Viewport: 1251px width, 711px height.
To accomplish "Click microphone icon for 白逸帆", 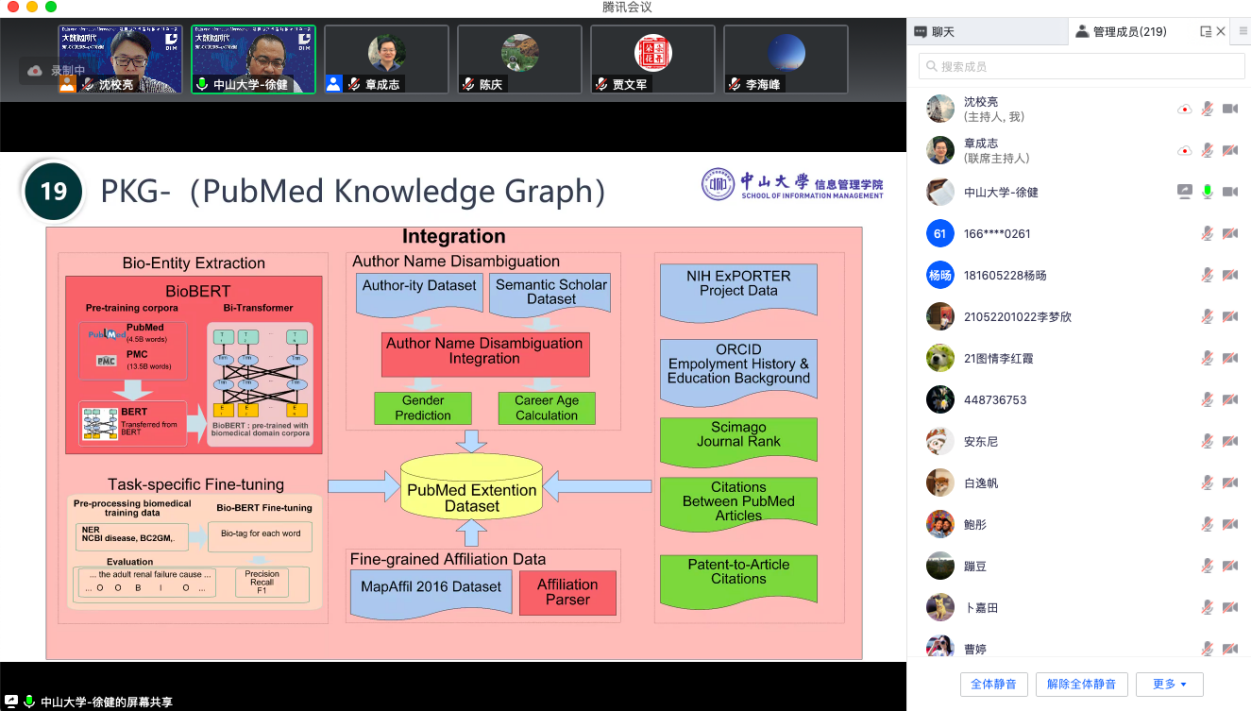I will (1208, 483).
